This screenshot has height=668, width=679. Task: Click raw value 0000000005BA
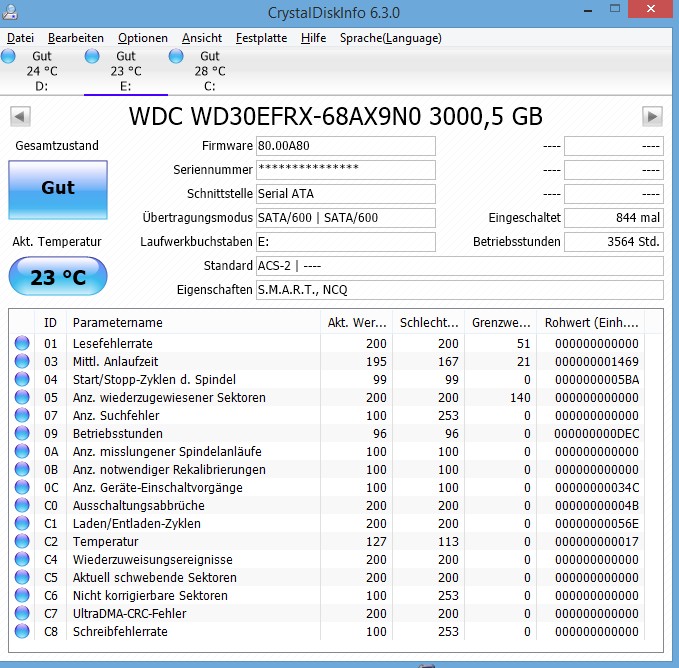(597, 380)
